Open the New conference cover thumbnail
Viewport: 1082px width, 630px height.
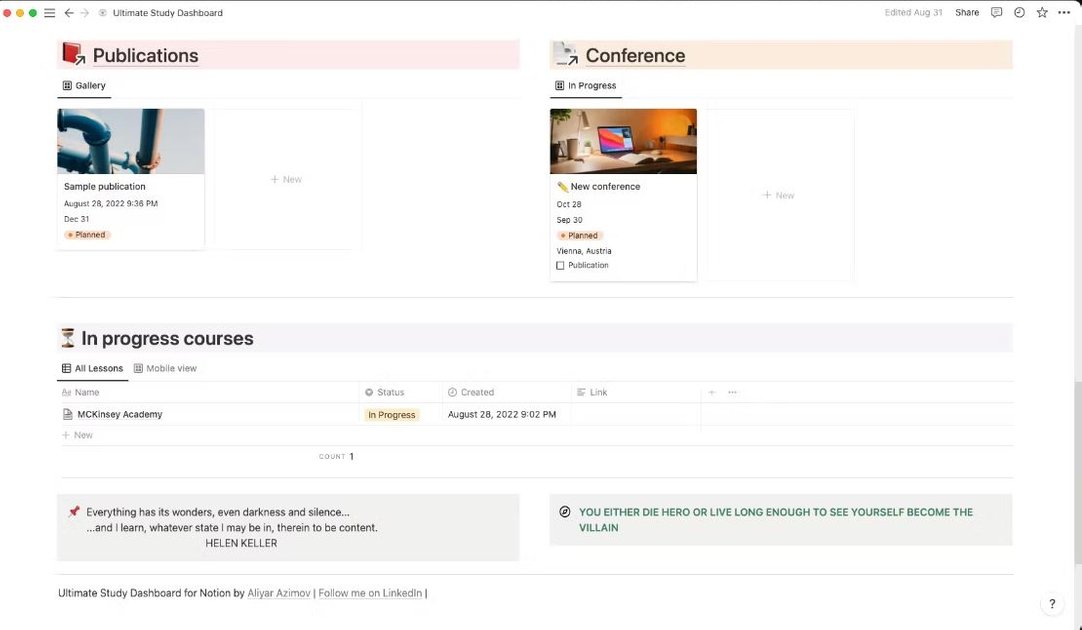(623, 141)
